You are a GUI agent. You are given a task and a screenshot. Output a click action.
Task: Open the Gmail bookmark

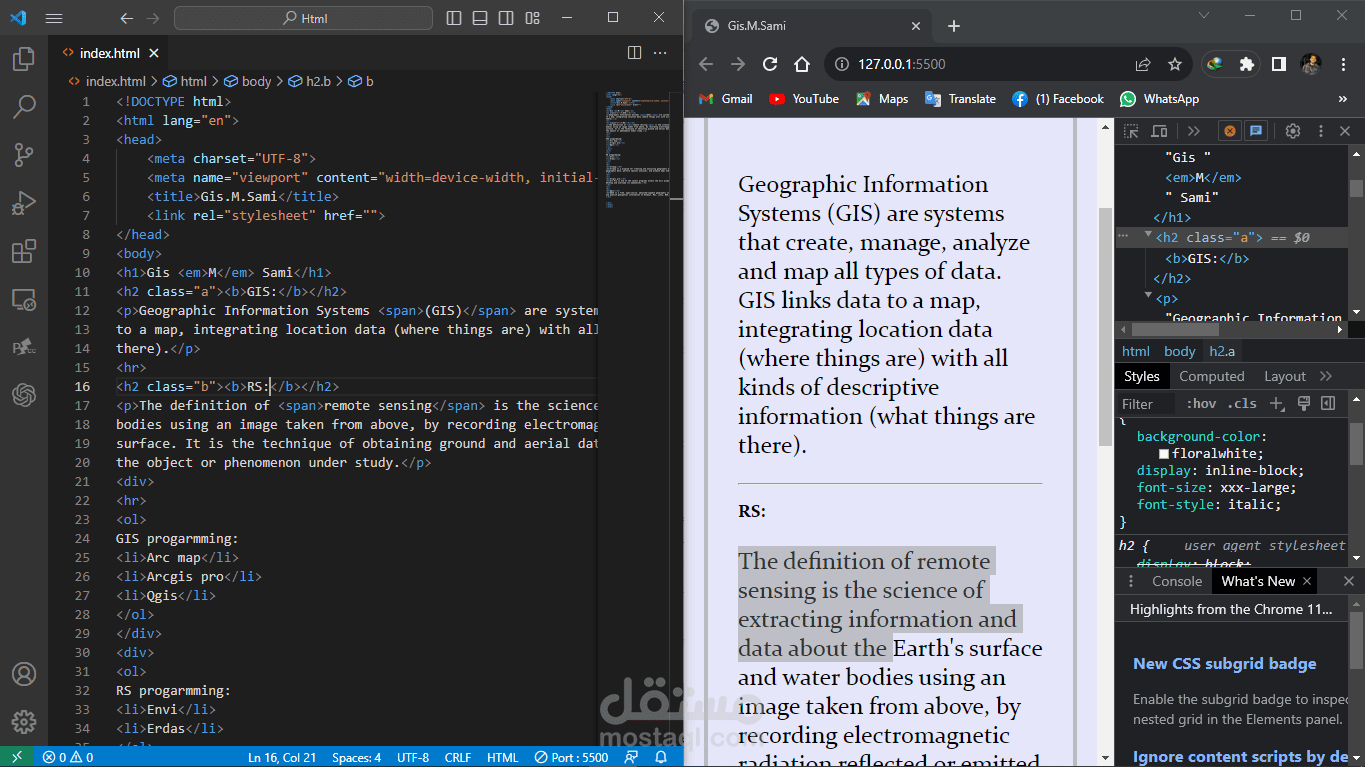[725, 99]
